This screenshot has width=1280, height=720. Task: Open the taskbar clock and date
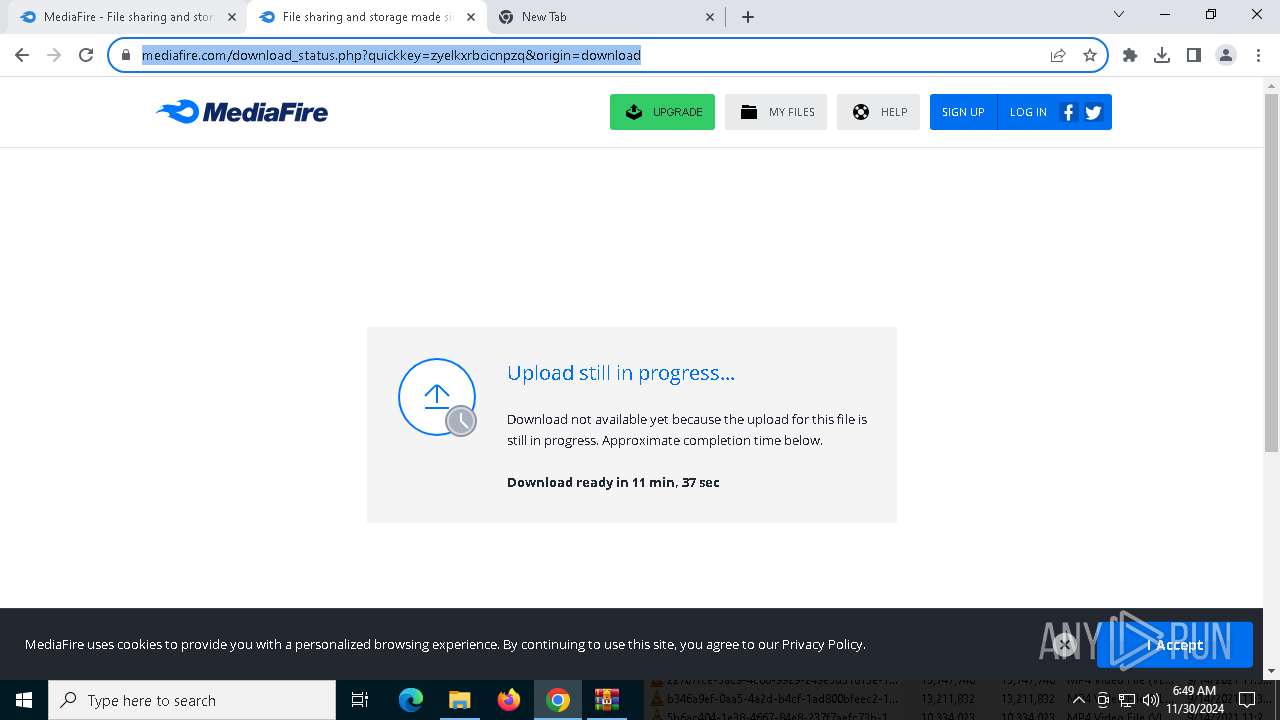point(1194,700)
